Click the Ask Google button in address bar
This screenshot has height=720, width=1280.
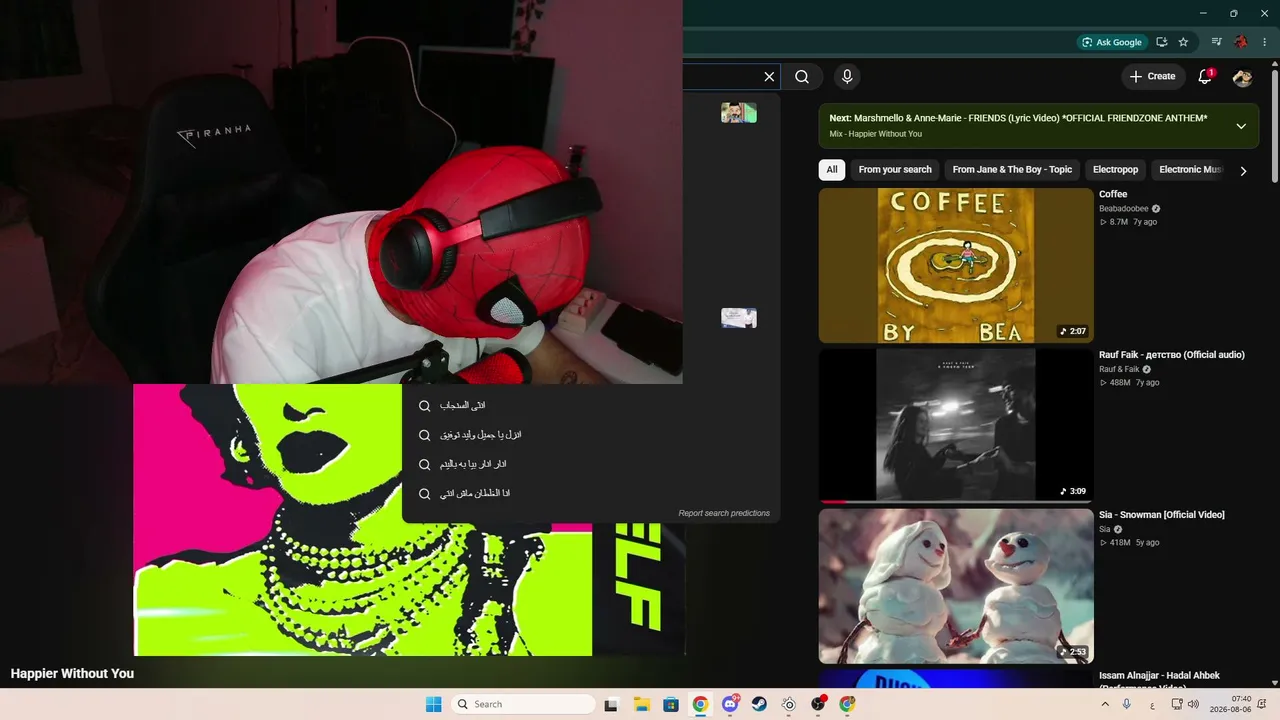click(x=1111, y=42)
